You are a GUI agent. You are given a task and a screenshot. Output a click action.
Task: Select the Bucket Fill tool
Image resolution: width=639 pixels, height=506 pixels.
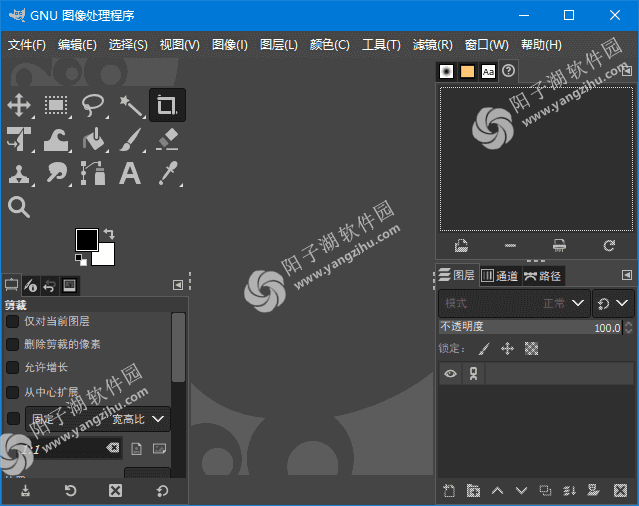[x=93, y=139]
